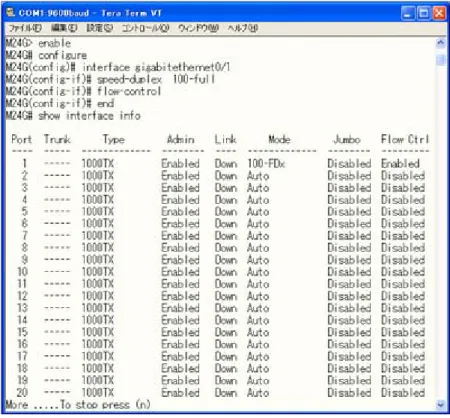450x418 pixels.
Task: Click the Tera Term title bar icon
Action: click(11, 13)
